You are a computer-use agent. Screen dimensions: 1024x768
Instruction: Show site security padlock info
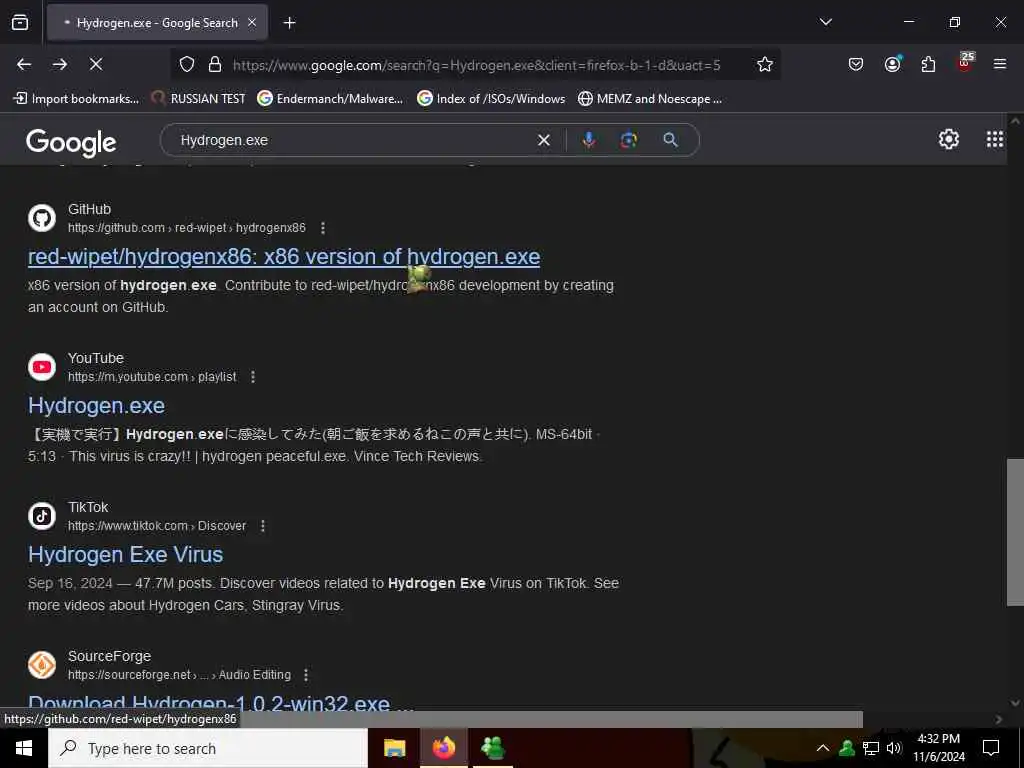tap(215, 65)
